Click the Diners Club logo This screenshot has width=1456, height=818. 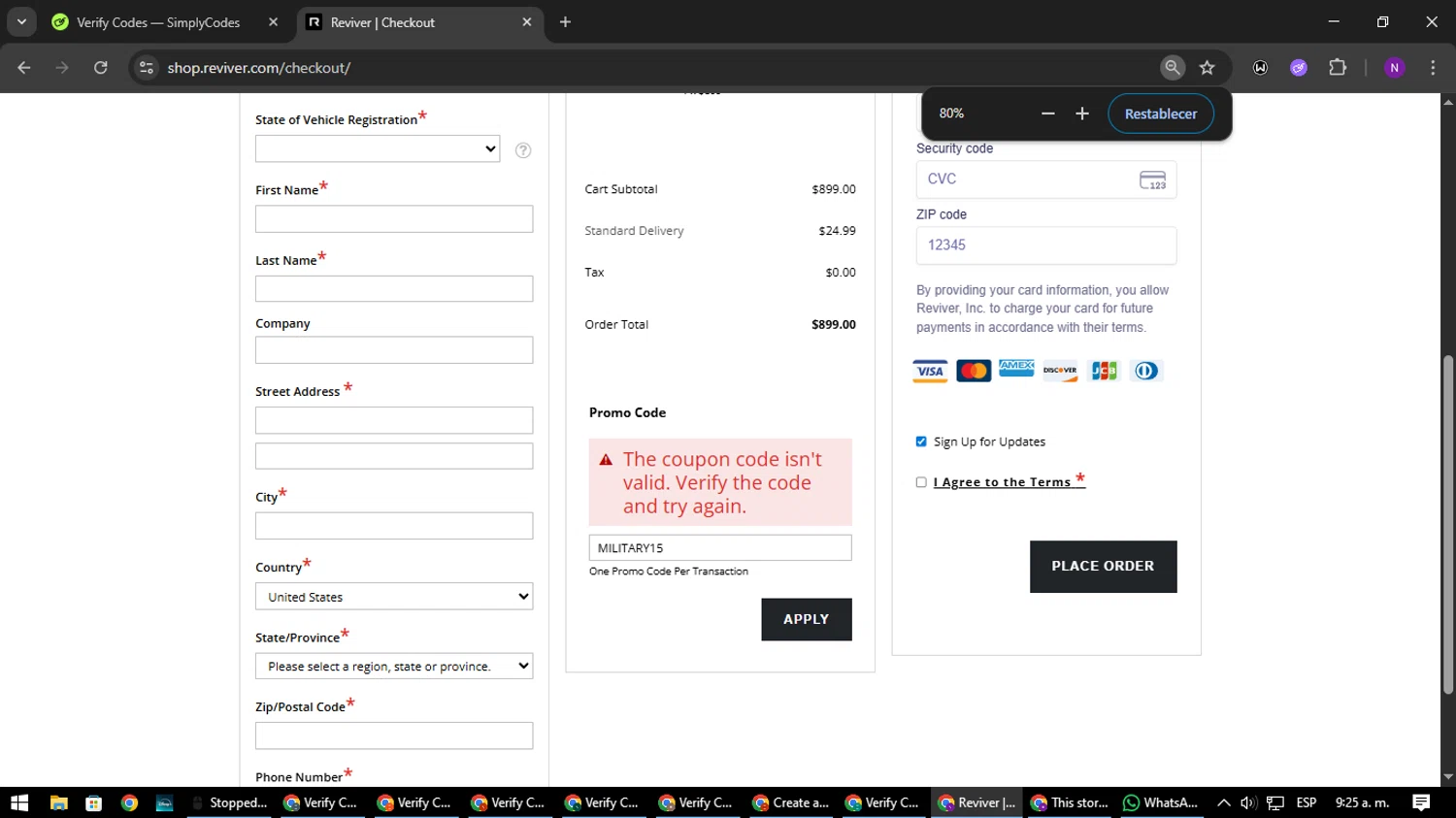click(x=1146, y=371)
